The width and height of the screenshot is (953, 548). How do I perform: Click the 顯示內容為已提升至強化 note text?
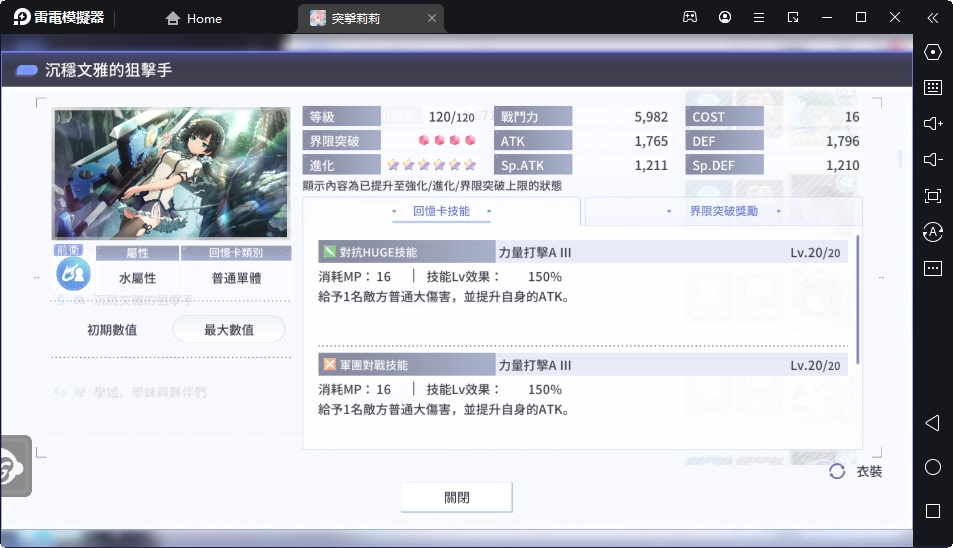click(432, 186)
